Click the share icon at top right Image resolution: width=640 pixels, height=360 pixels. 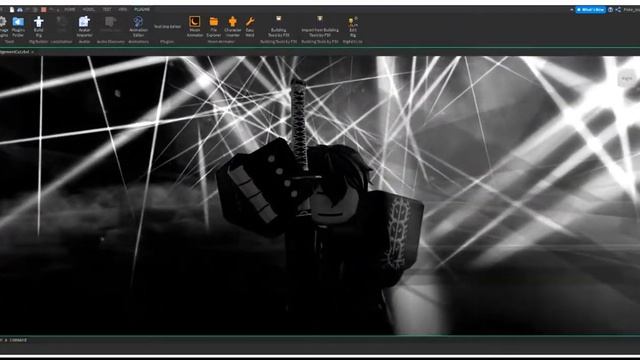tap(618, 9)
